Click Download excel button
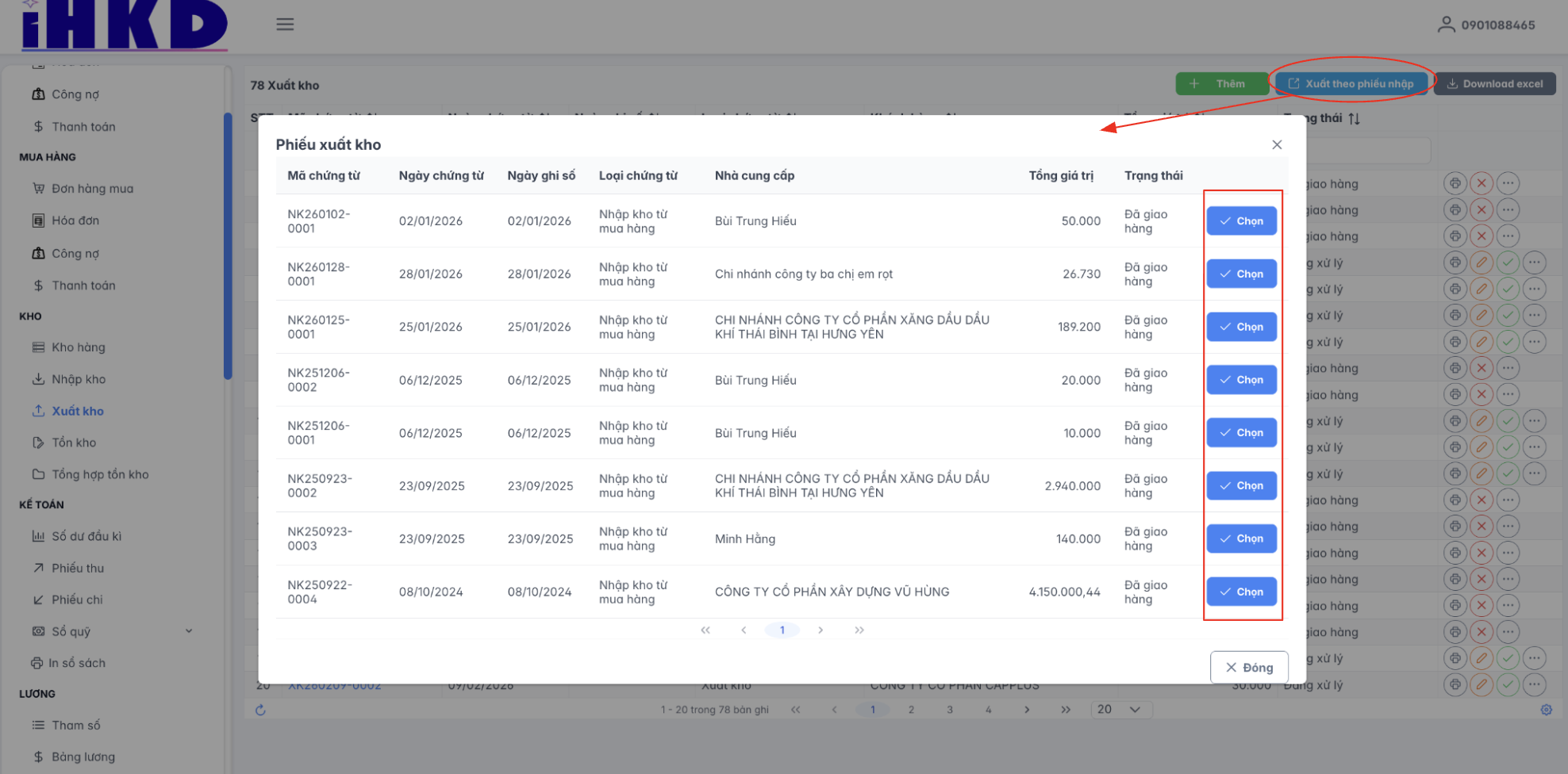The width and height of the screenshot is (1568, 774). point(1494,84)
